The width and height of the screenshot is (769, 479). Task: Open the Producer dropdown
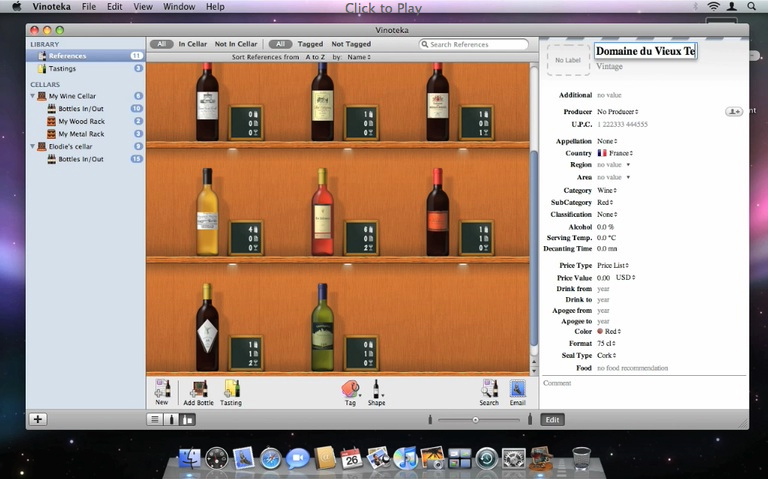[617, 112]
